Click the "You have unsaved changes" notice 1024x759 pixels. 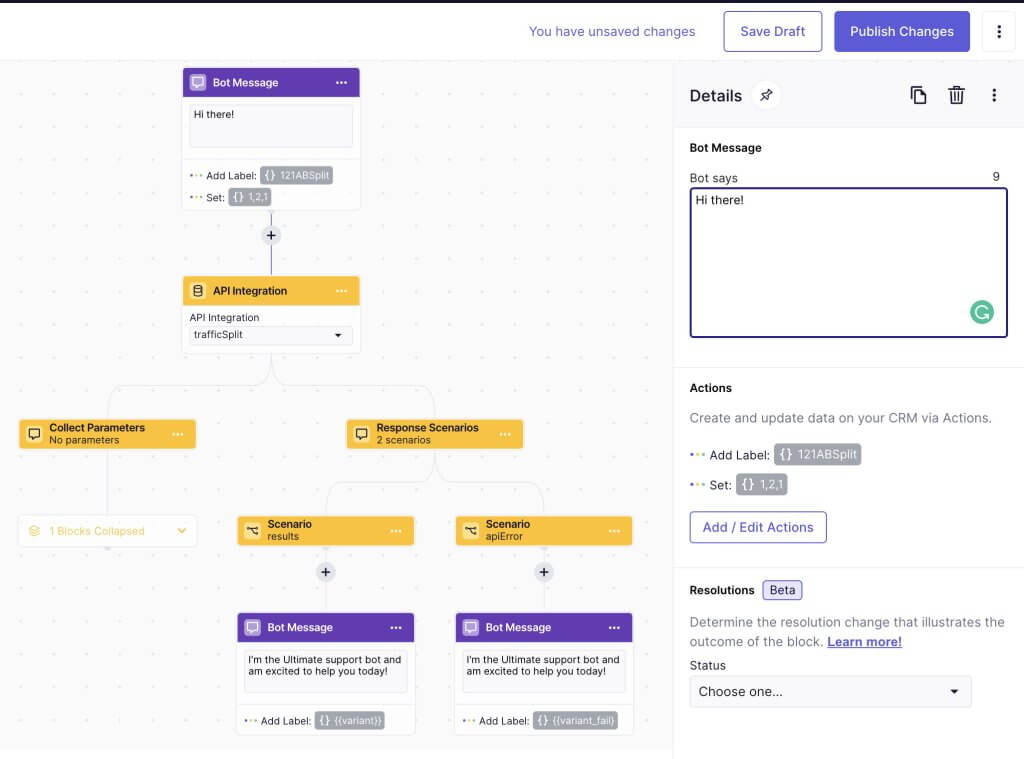click(x=612, y=31)
